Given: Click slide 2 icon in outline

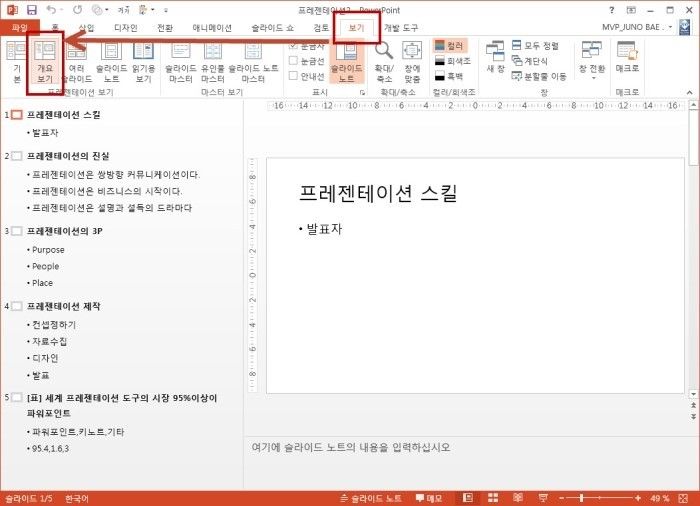Looking at the screenshot, I should (x=17, y=156).
